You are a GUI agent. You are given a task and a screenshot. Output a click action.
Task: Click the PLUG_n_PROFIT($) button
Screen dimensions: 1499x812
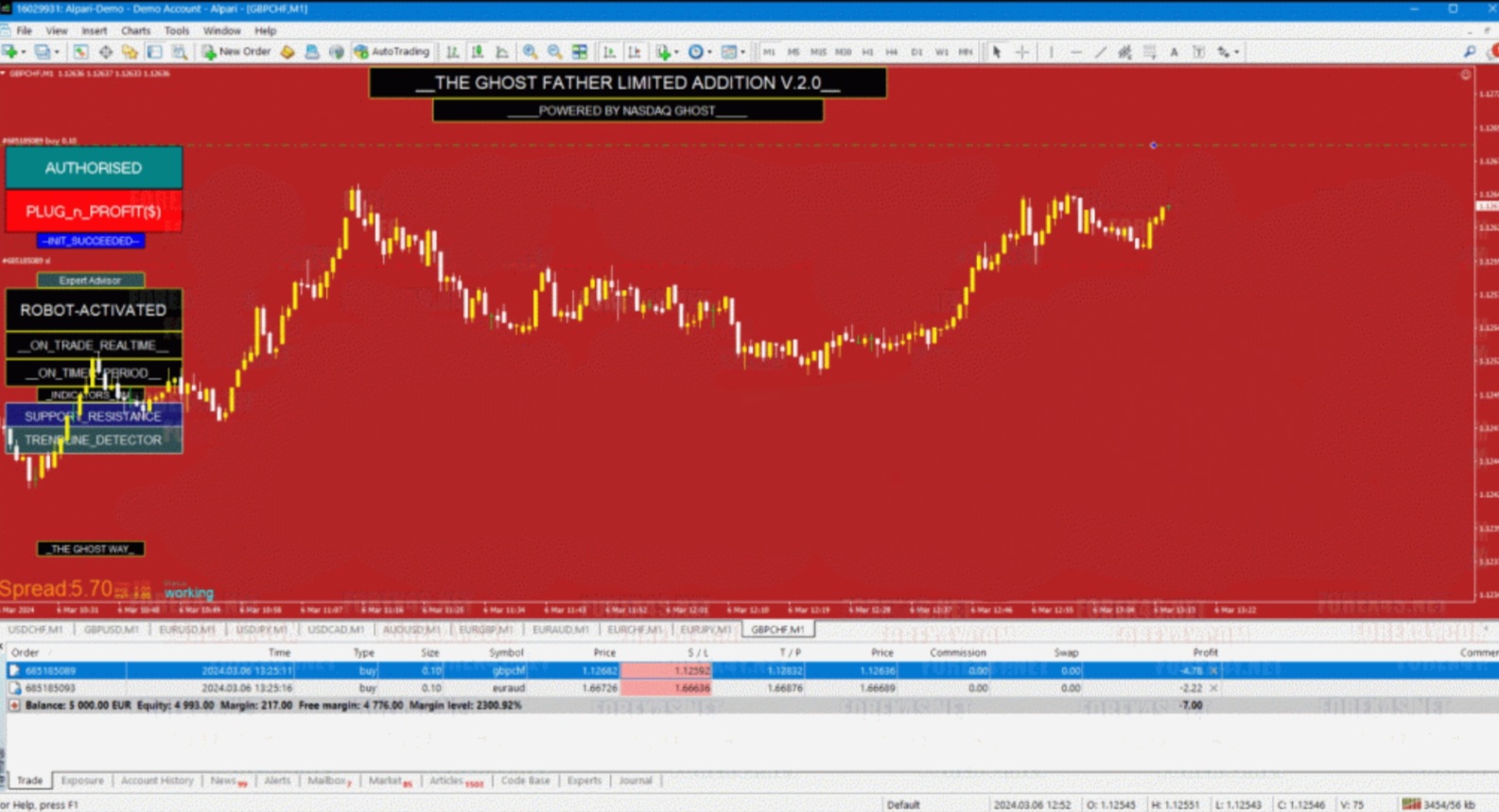[x=94, y=212]
